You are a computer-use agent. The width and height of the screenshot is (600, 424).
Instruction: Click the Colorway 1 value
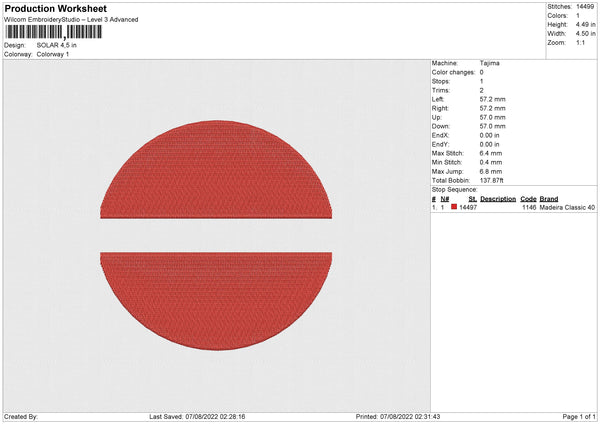55,54
